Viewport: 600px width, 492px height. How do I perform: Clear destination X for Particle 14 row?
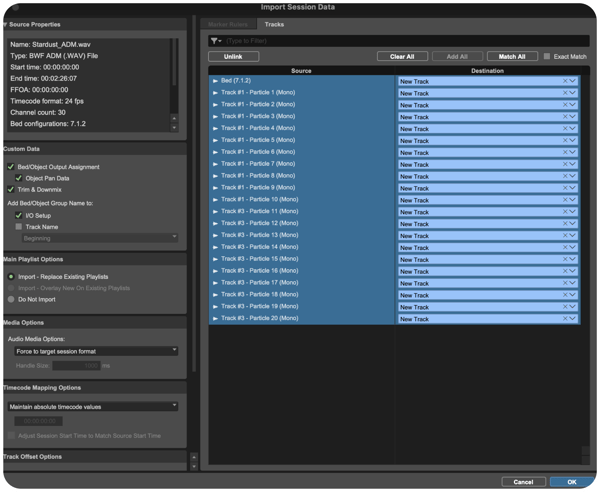[x=565, y=247]
